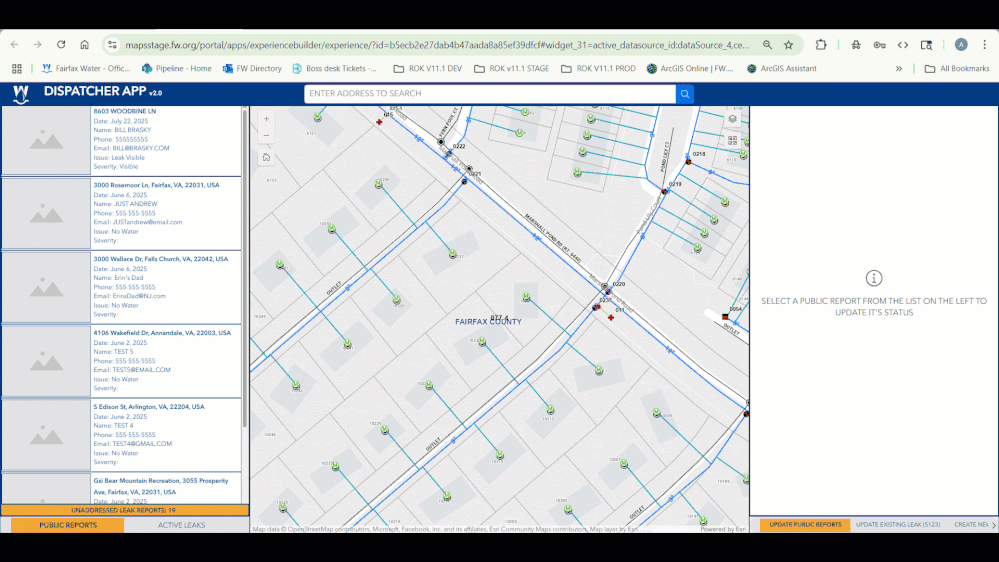Open the Pipeline - Home bookmark
Viewport: 999px width, 562px height.
[176, 68]
